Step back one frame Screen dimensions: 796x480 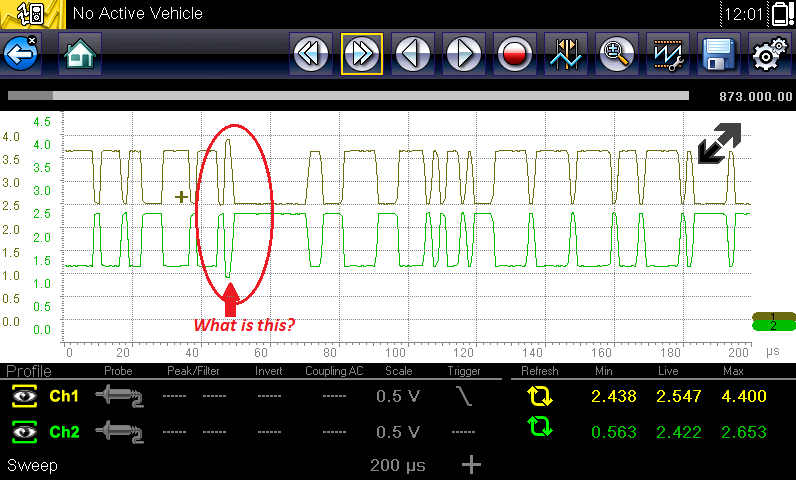[413, 54]
